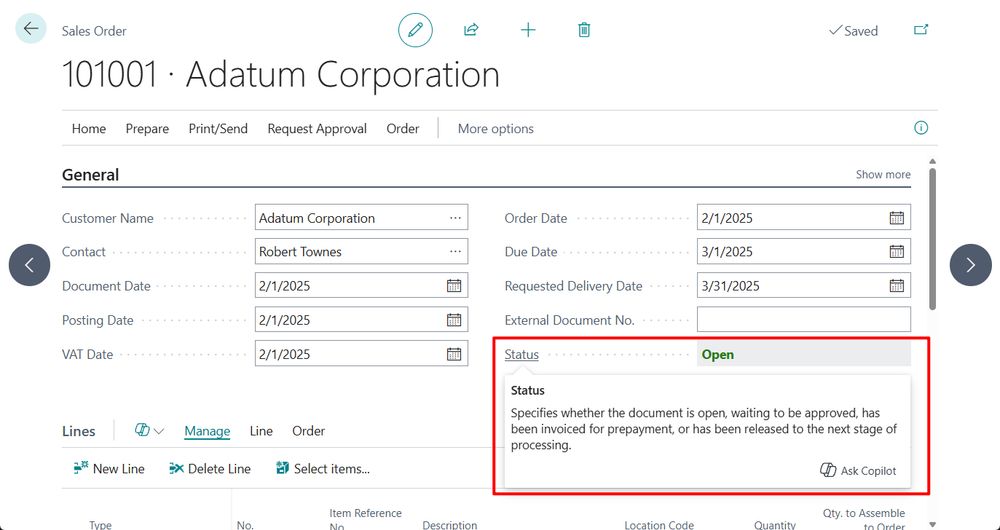Open the Prepare menu
Image resolution: width=1000 pixels, height=530 pixels.
147,129
